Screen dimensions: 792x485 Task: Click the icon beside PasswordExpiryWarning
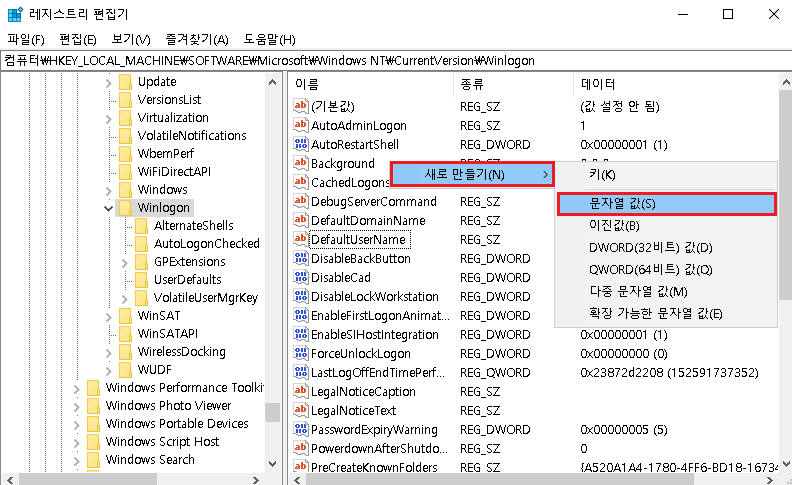[x=300, y=430]
